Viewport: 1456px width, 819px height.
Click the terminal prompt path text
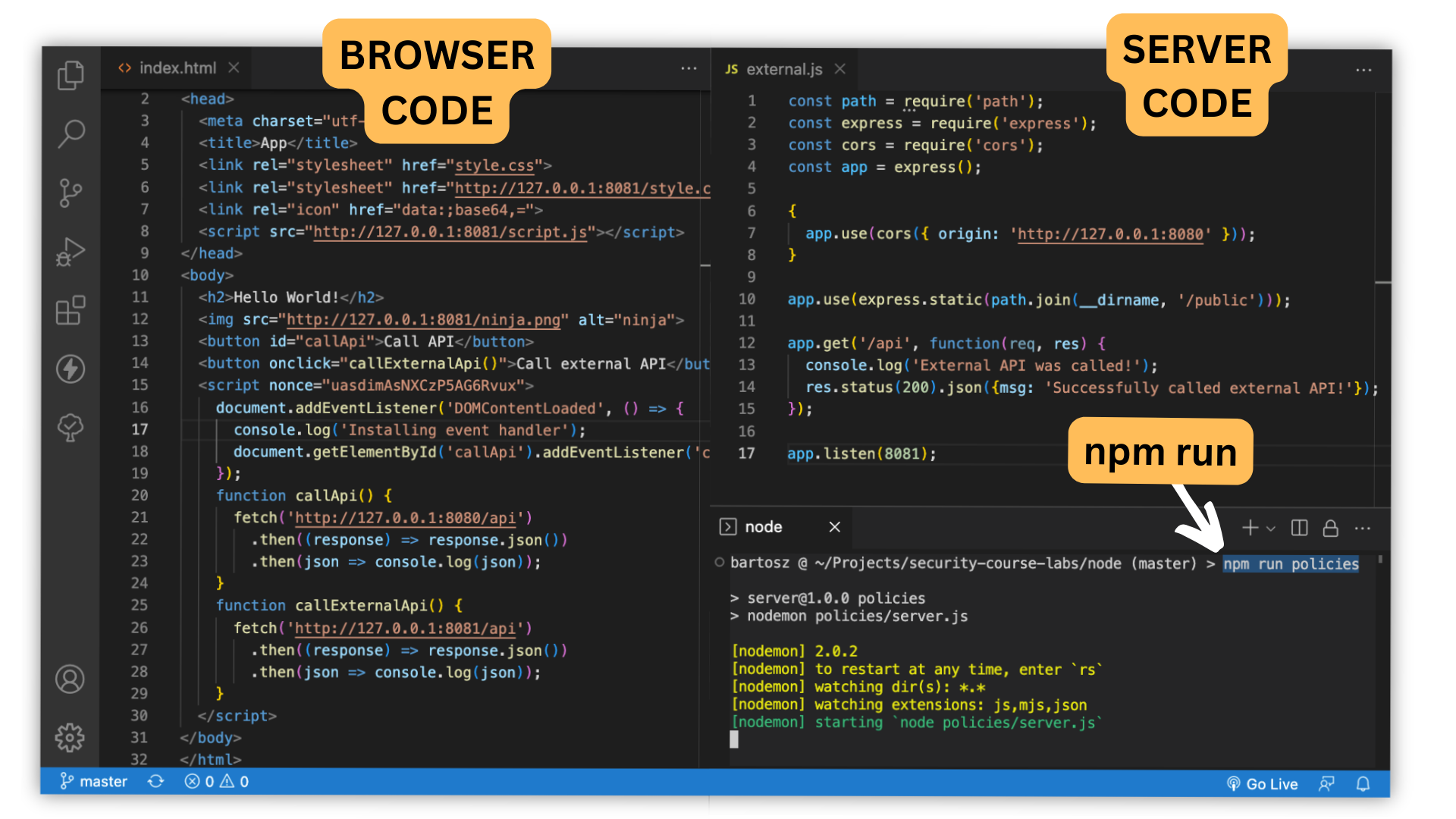[968, 563]
